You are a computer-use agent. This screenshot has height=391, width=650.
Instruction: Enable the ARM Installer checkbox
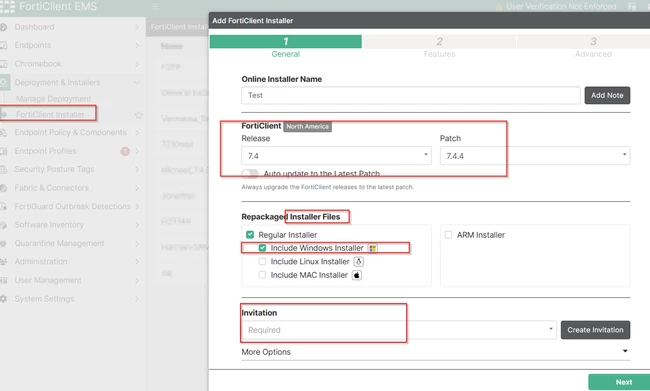click(448, 235)
